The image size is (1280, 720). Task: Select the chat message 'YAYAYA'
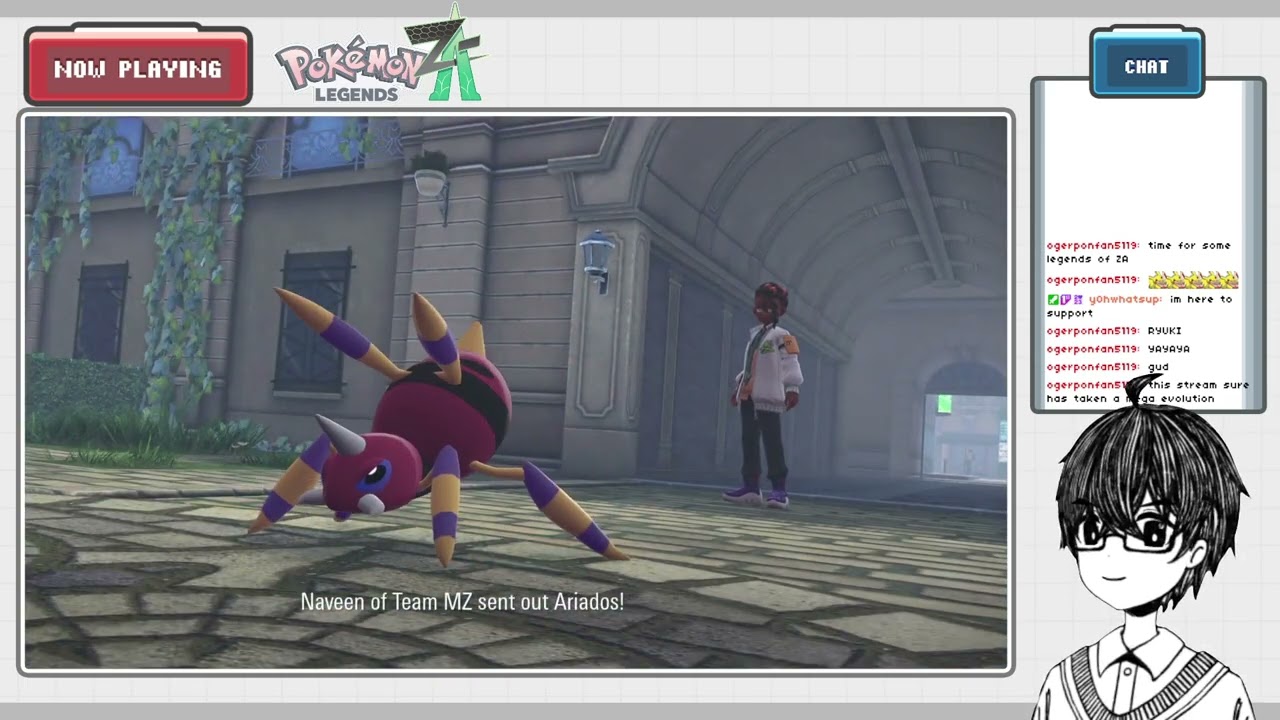click(1169, 349)
